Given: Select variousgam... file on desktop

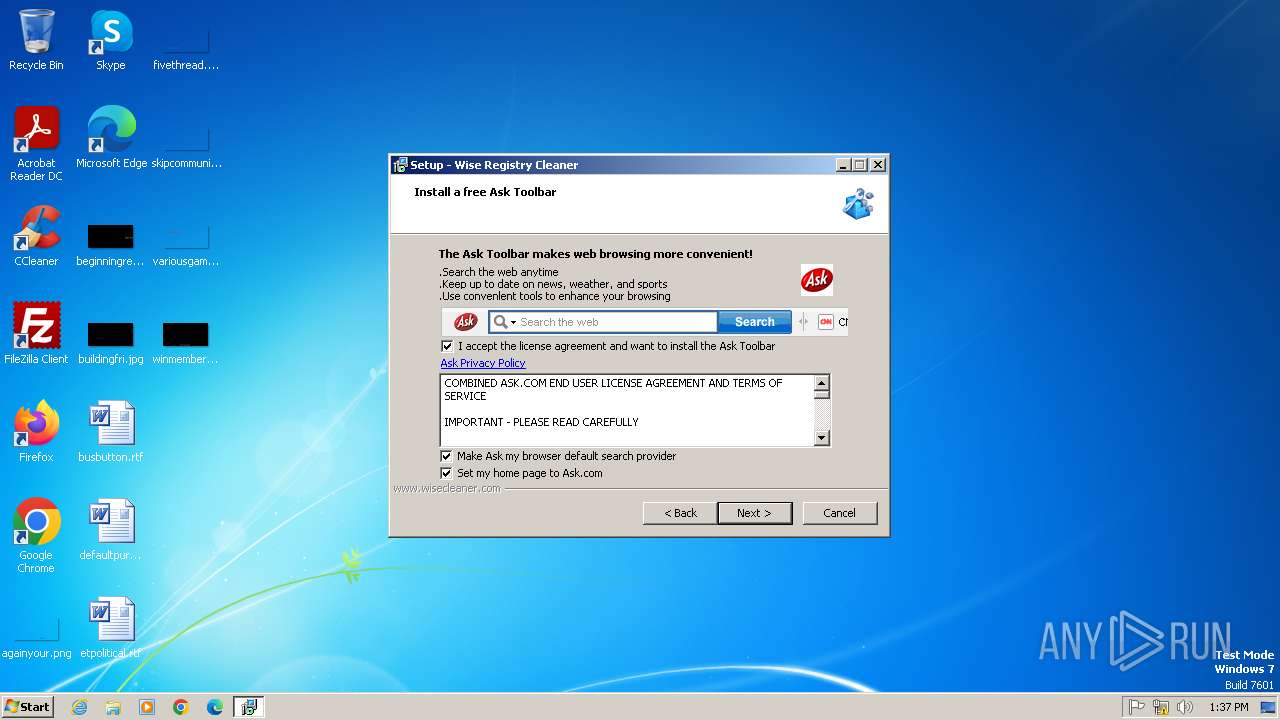Looking at the screenshot, I should click(x=185, y=246).
